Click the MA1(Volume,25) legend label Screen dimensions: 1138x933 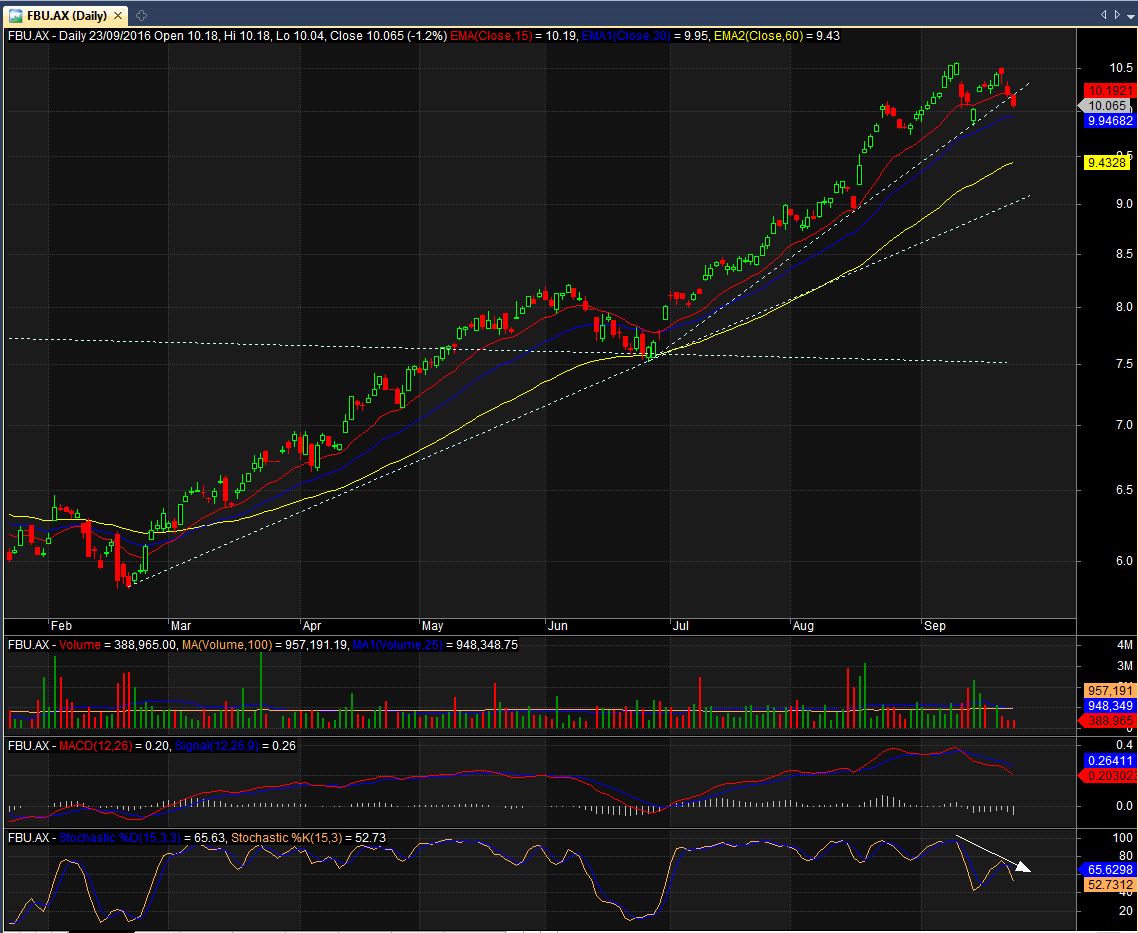click(x=396, y=644)
